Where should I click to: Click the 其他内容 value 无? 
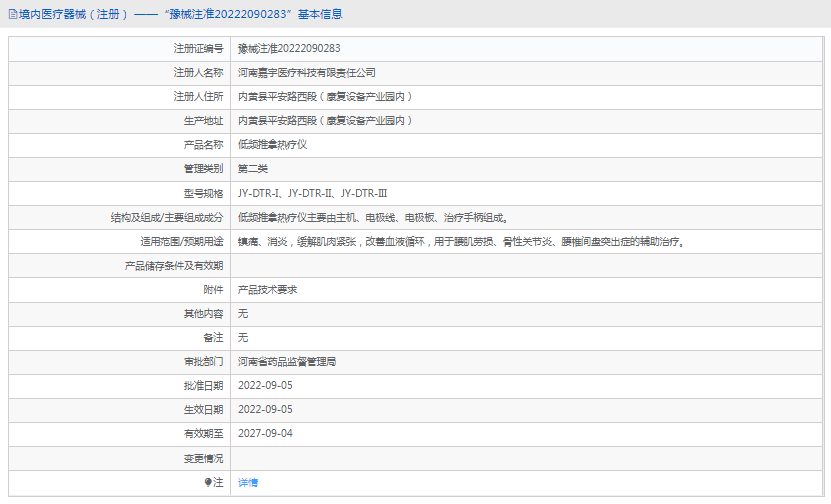pos(243,314)
